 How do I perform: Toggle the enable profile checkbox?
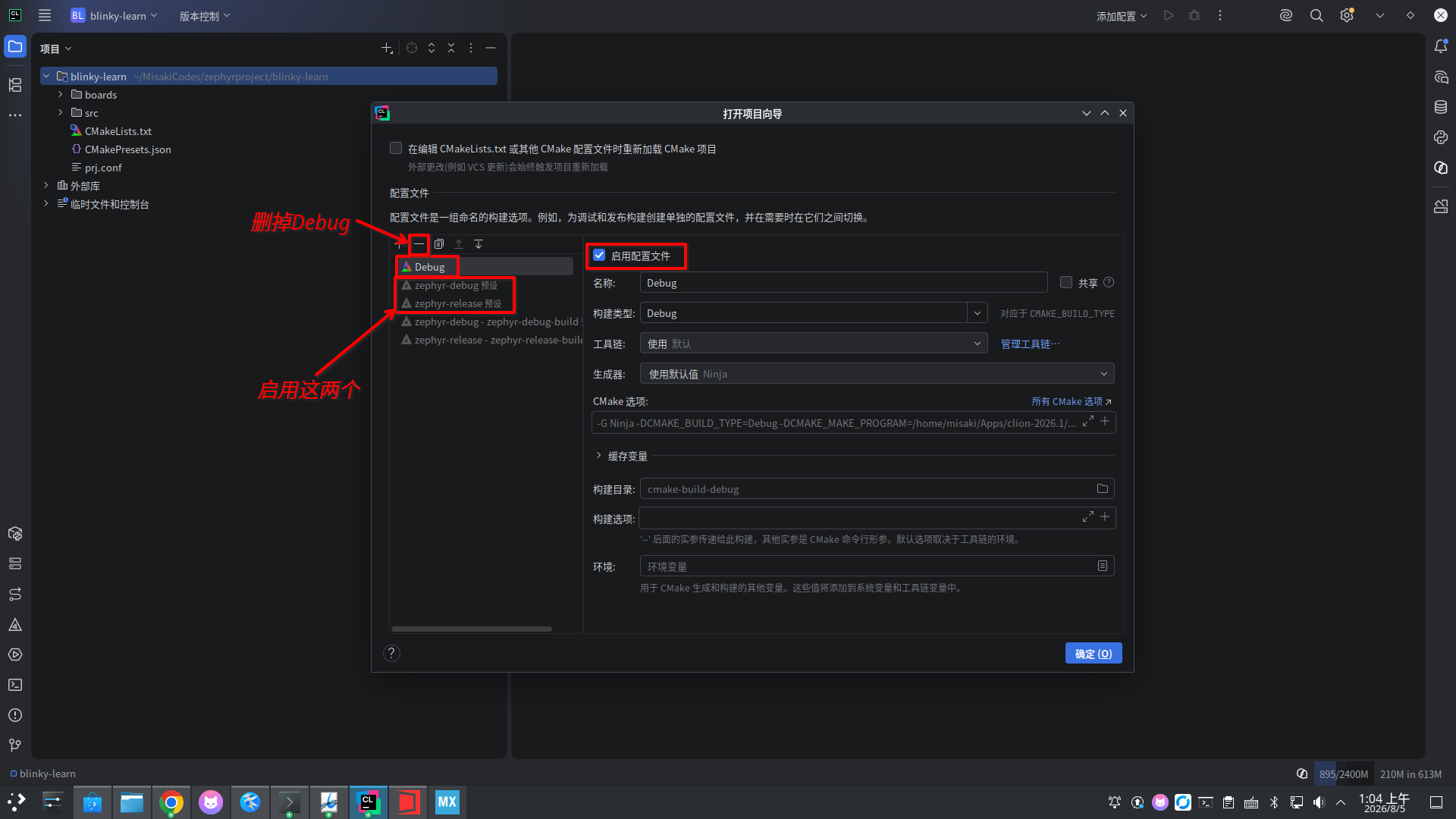pyautogui.click(x=599, y=256)
